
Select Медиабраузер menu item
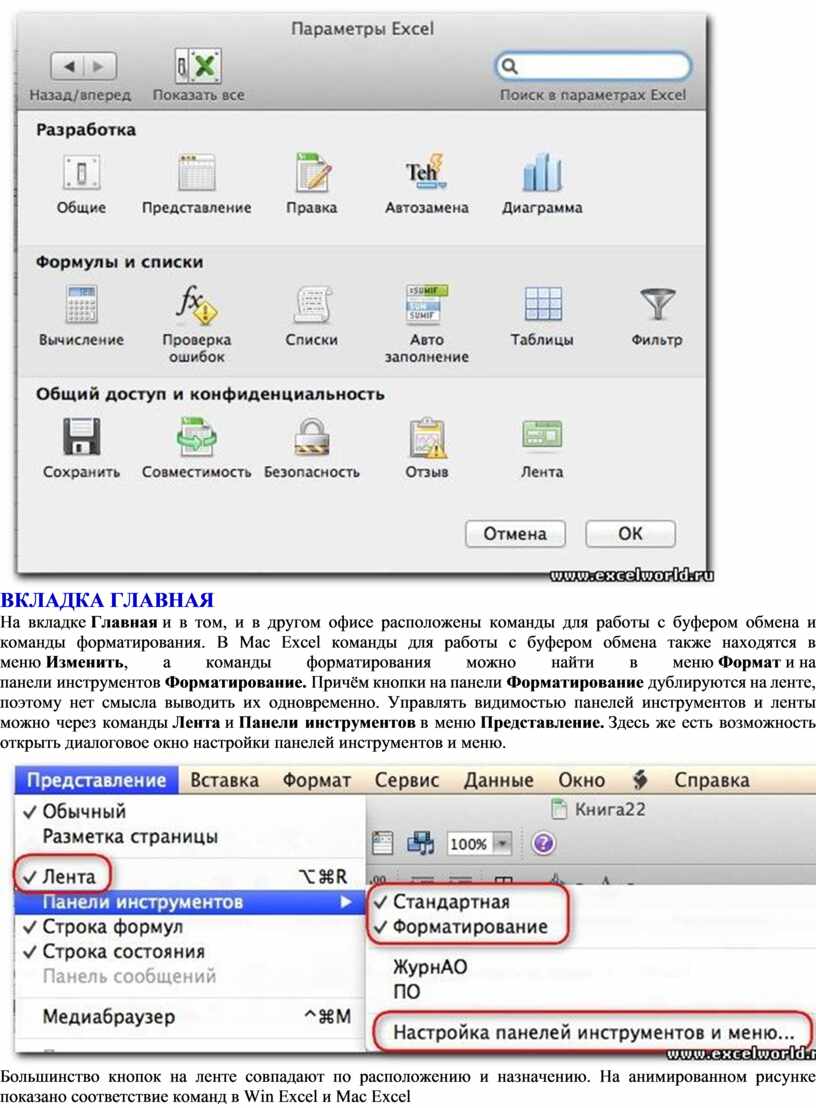(189, 1017)
